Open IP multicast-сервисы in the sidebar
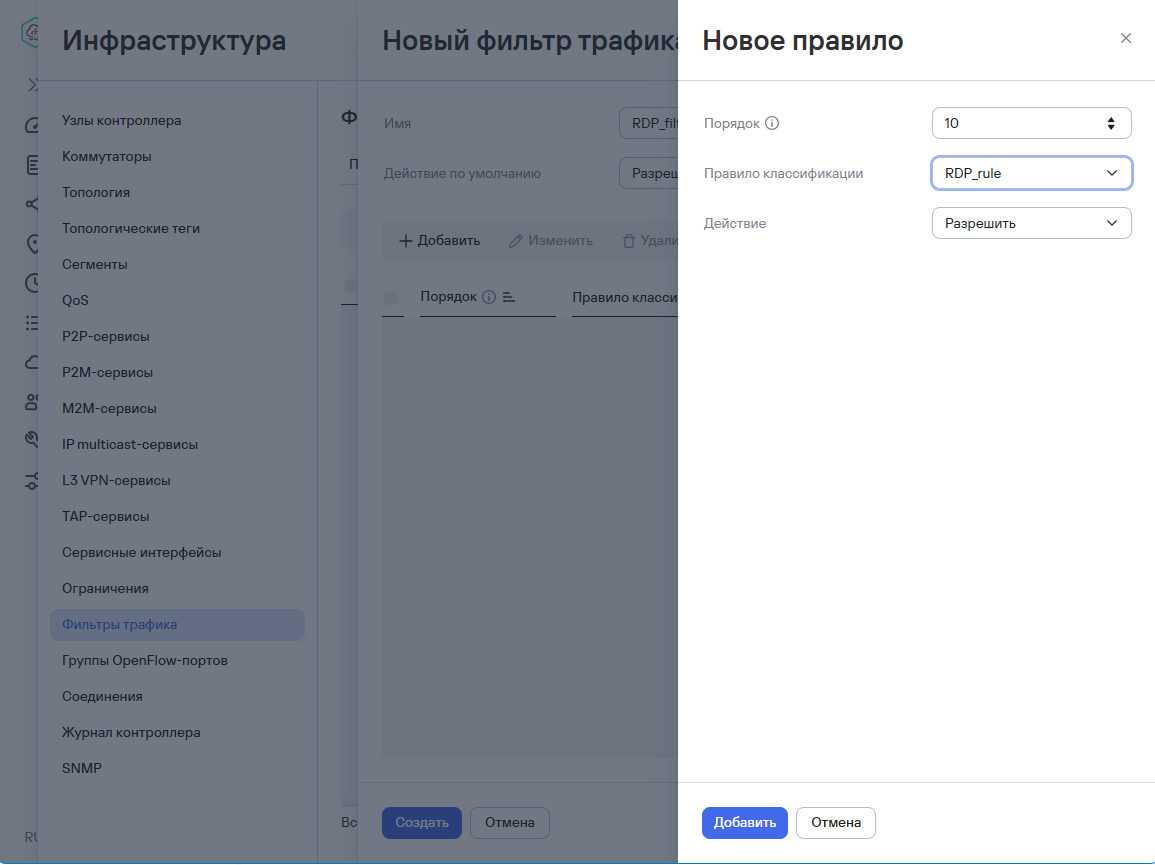 [x=130, y=444]
